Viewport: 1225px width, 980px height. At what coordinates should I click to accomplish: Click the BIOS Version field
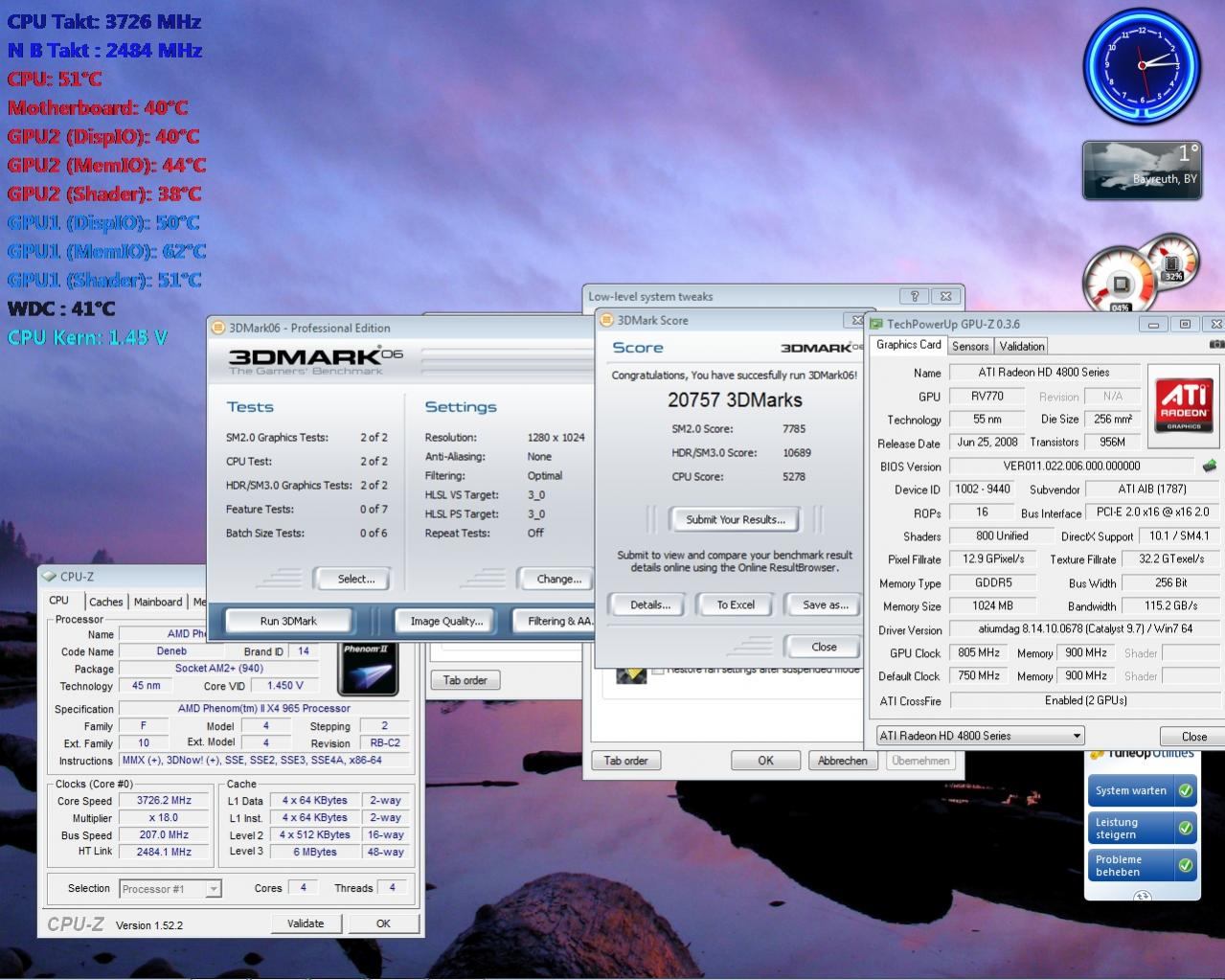1071,467
